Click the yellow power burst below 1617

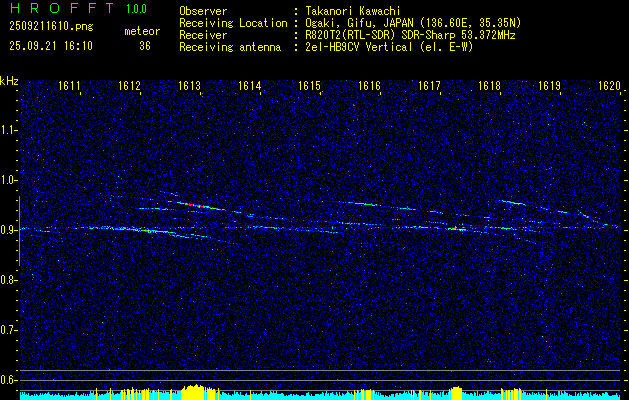(x=456, y=393)
